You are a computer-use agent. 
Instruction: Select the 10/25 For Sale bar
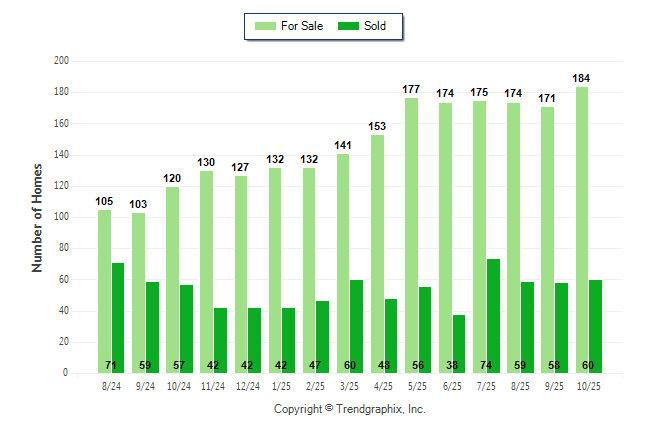[581, 230]
